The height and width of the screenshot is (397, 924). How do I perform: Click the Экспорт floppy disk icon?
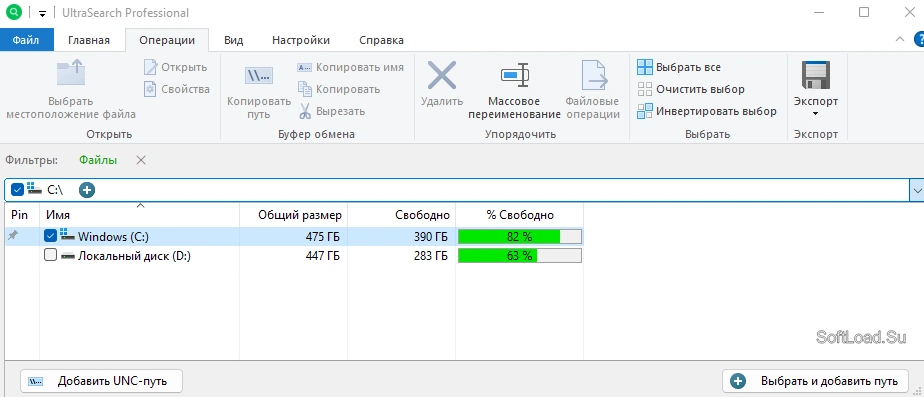[816, 75]
